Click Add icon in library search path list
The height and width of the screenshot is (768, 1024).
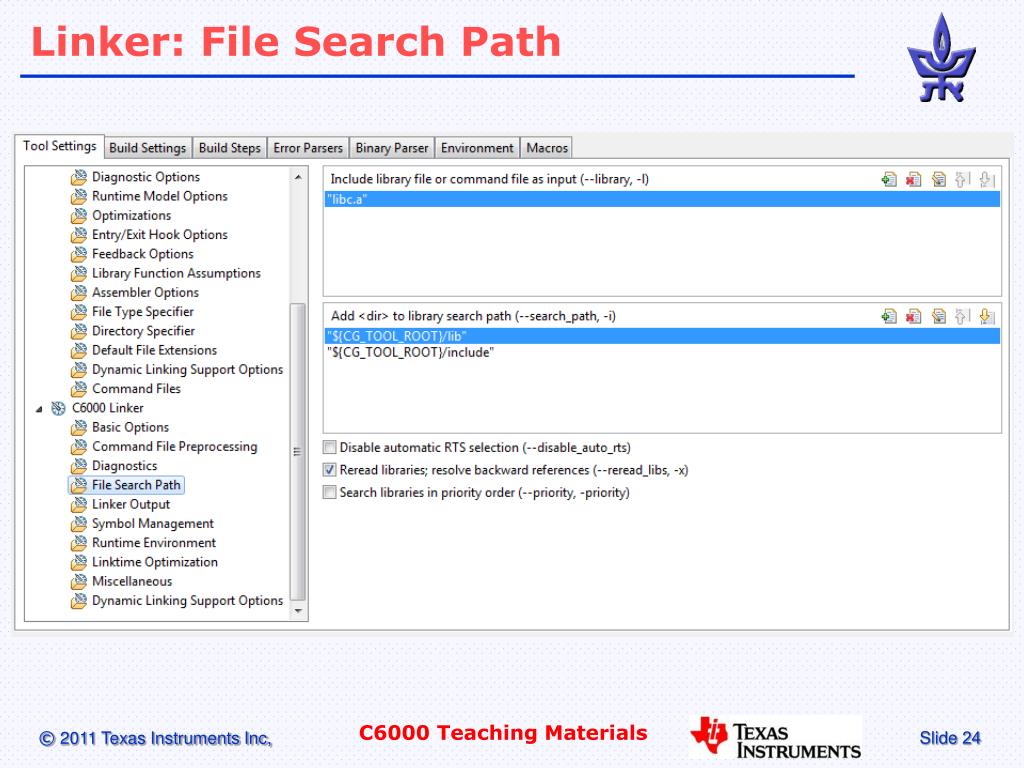pos(889,317)
